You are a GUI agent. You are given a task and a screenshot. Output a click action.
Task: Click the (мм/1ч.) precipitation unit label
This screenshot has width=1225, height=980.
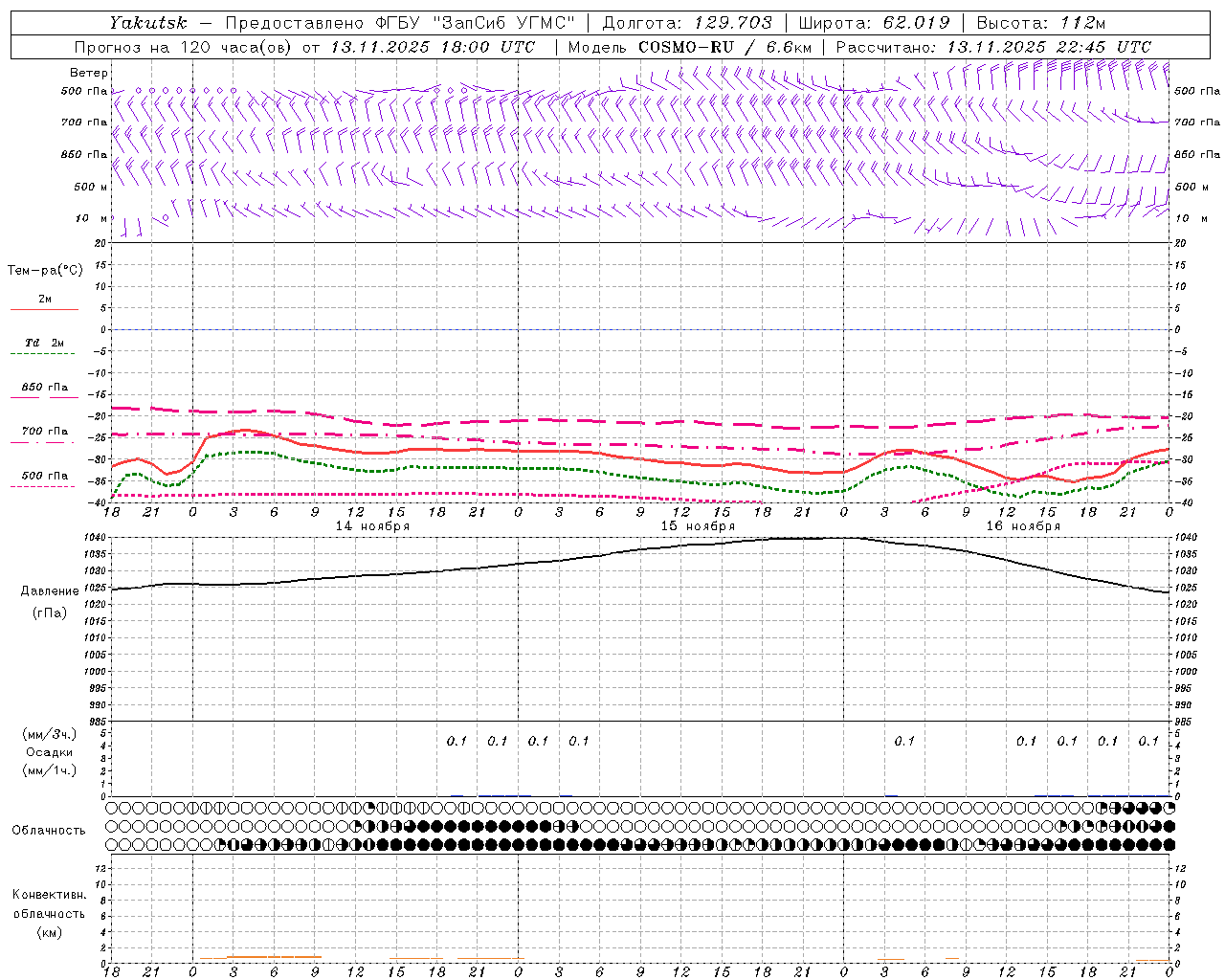[x=50, y=770]
